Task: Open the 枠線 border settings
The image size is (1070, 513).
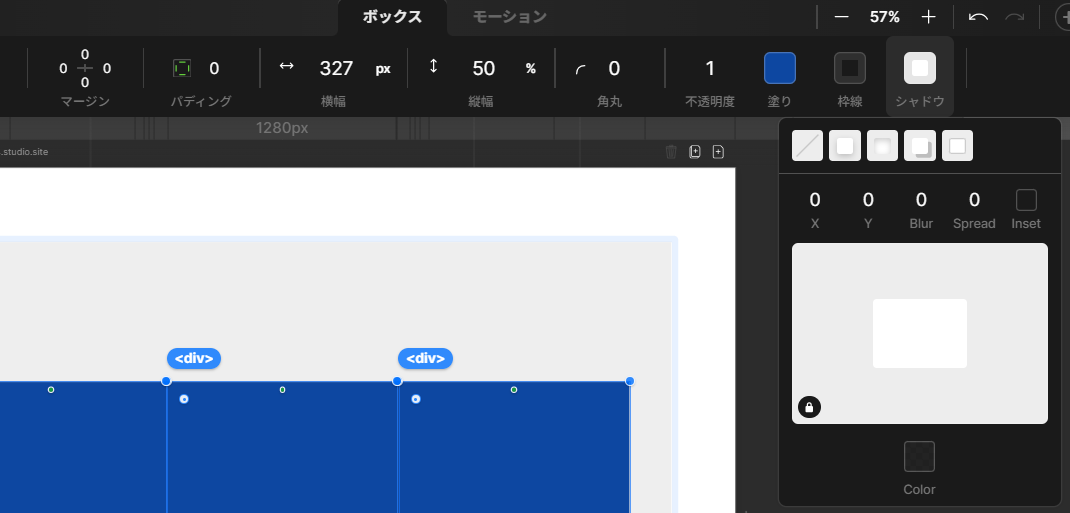Action: 850,68
